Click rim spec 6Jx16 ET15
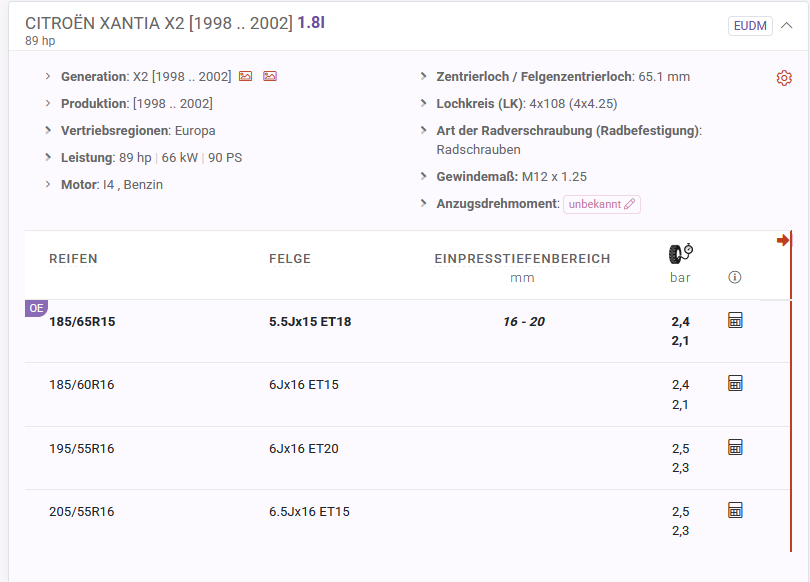Image resolution: width=810 pixels, height=582 pixels. pyautogui.click(x=304, y=385)
